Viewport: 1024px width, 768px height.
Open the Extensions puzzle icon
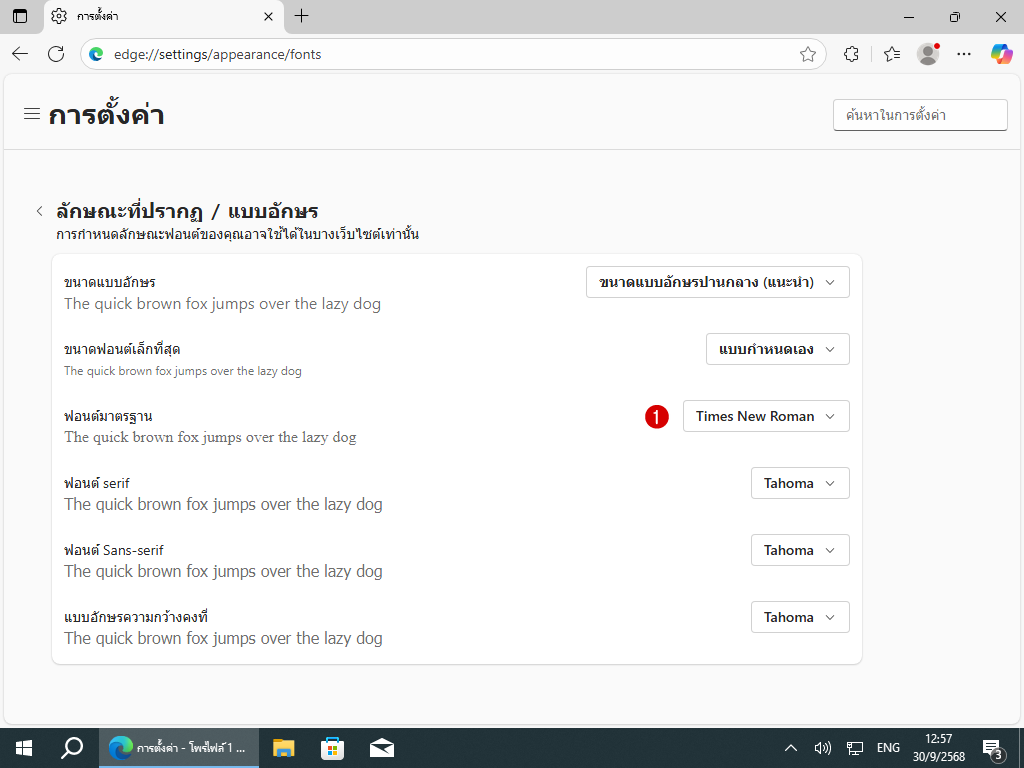tap(852, 54)
